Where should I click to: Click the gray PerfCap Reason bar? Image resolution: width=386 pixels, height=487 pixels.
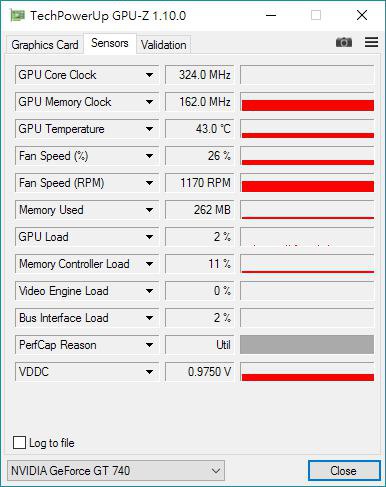307,345
